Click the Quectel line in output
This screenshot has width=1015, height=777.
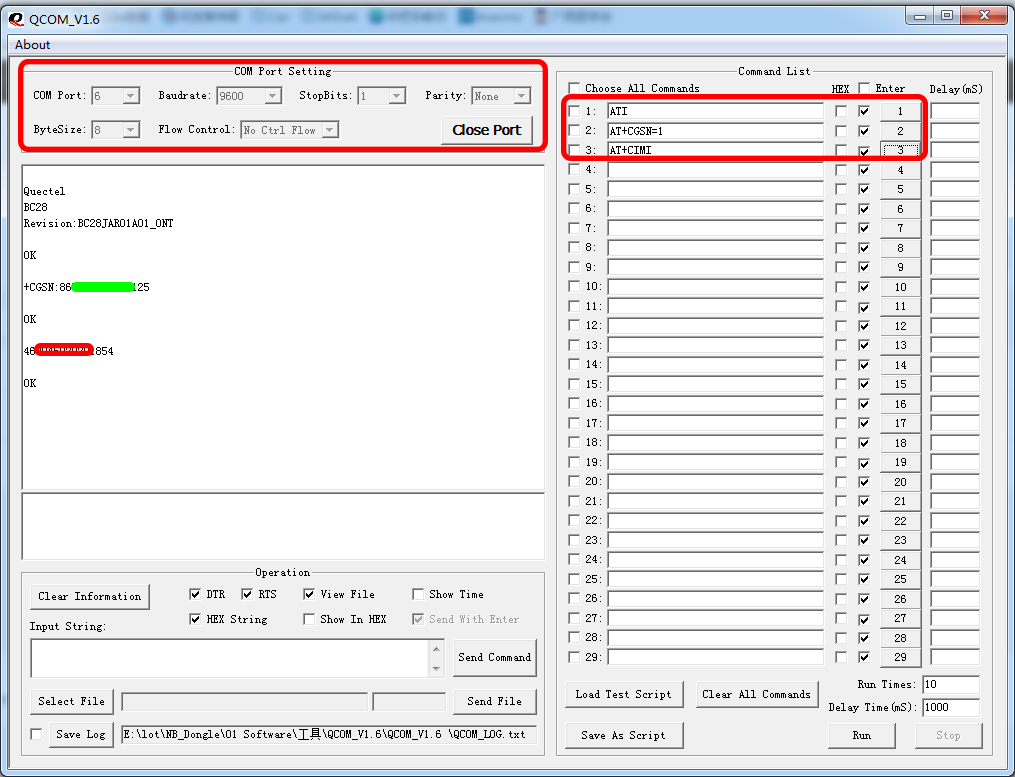pyautogui.click(x=44, y=192)
